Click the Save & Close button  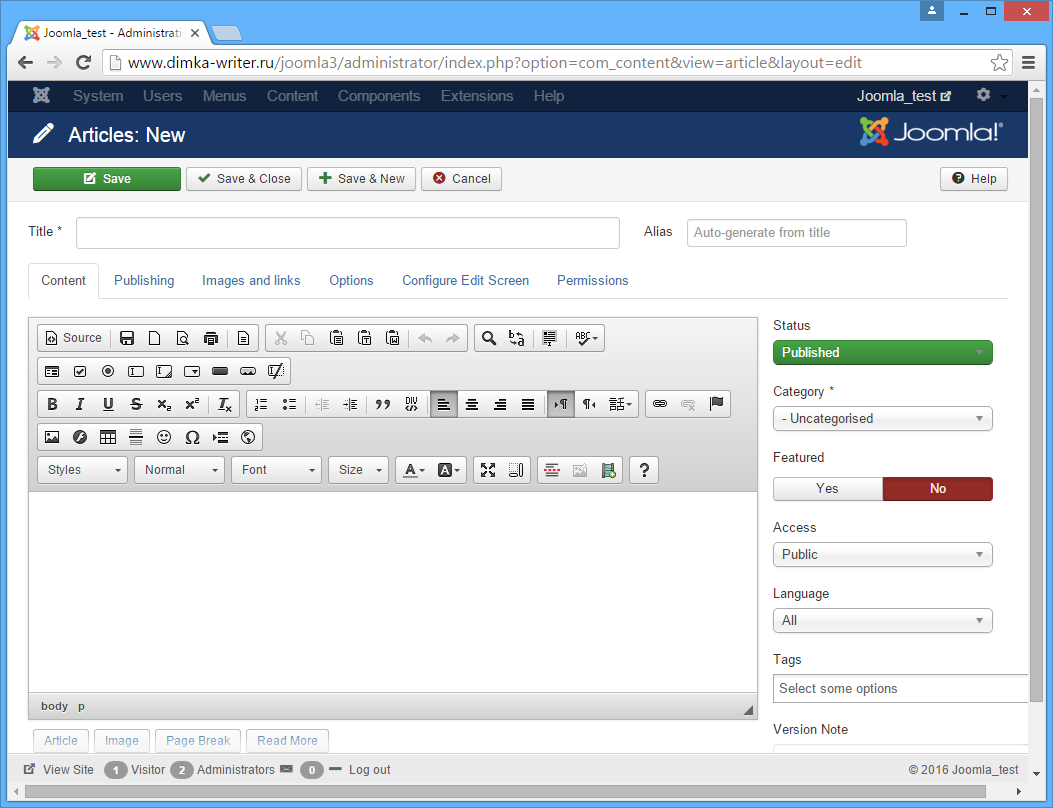tap(244, 179)
